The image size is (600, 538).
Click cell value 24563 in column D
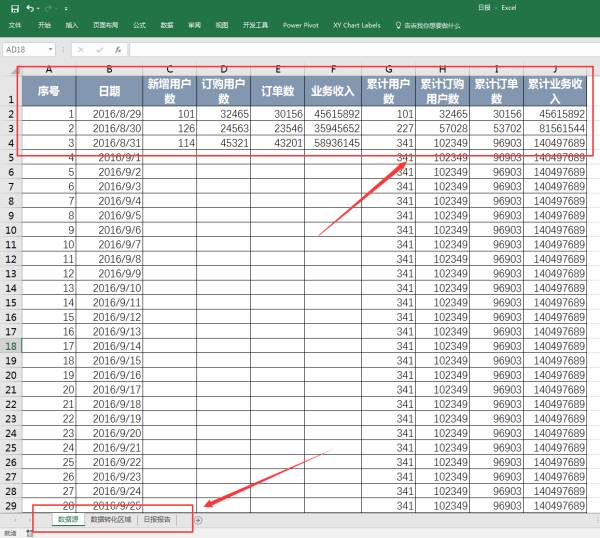pyautogui.click(x=223, y=128)
